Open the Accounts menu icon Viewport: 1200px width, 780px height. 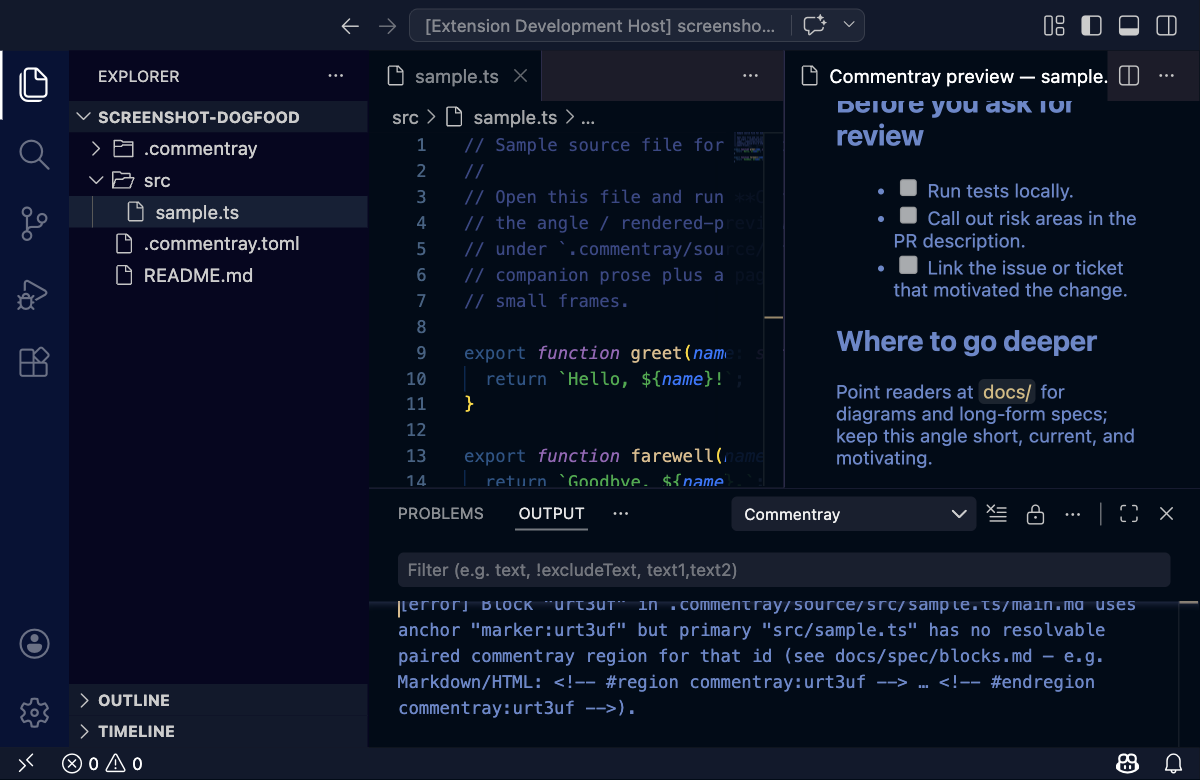[x=34, y=643]
